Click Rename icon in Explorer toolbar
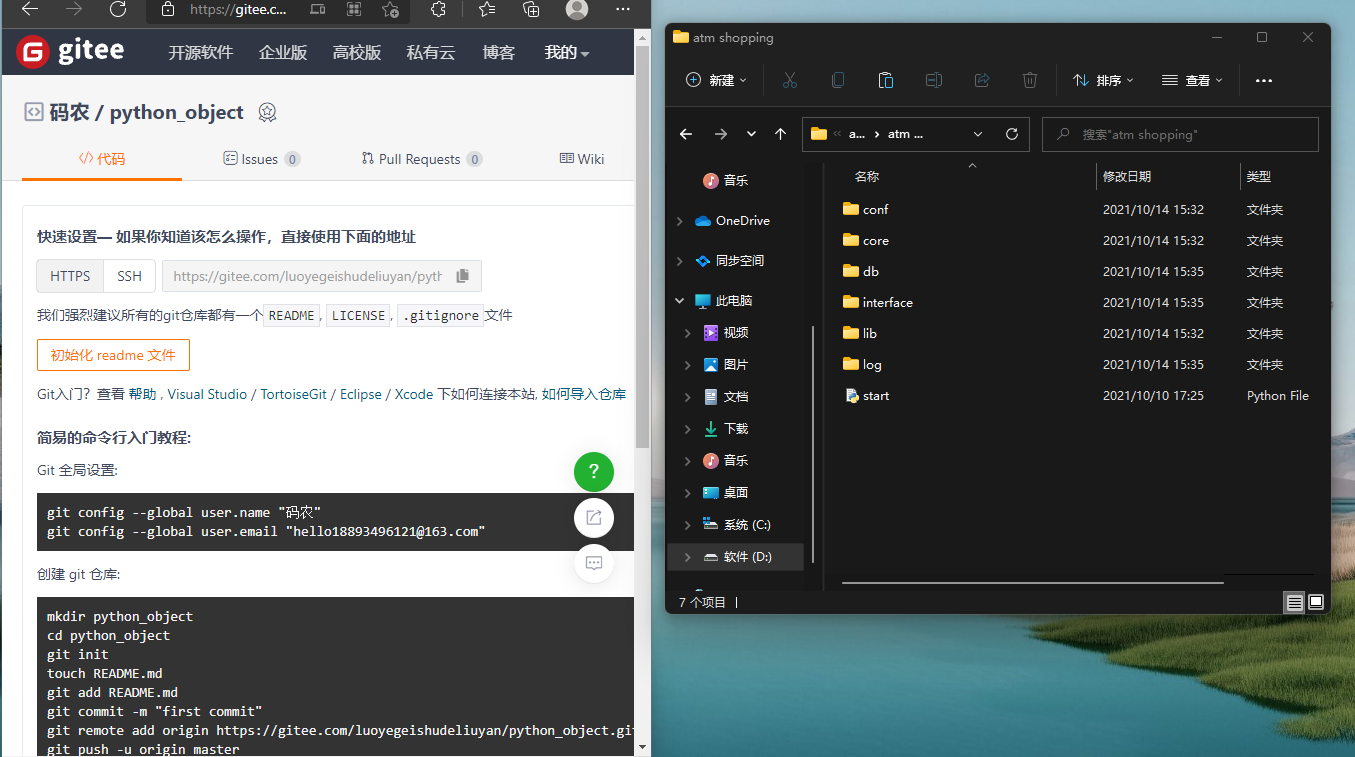Viewport: 1355px width, 757px height. (x=934, y=80)
